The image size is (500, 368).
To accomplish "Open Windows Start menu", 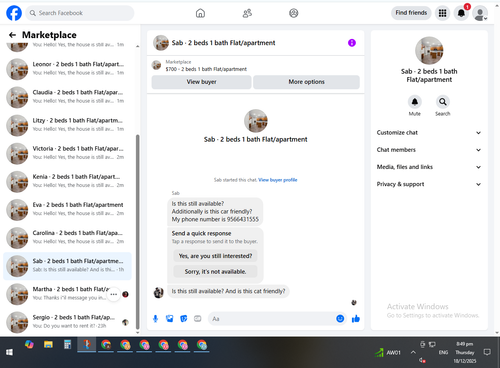I will pos(9,352).
